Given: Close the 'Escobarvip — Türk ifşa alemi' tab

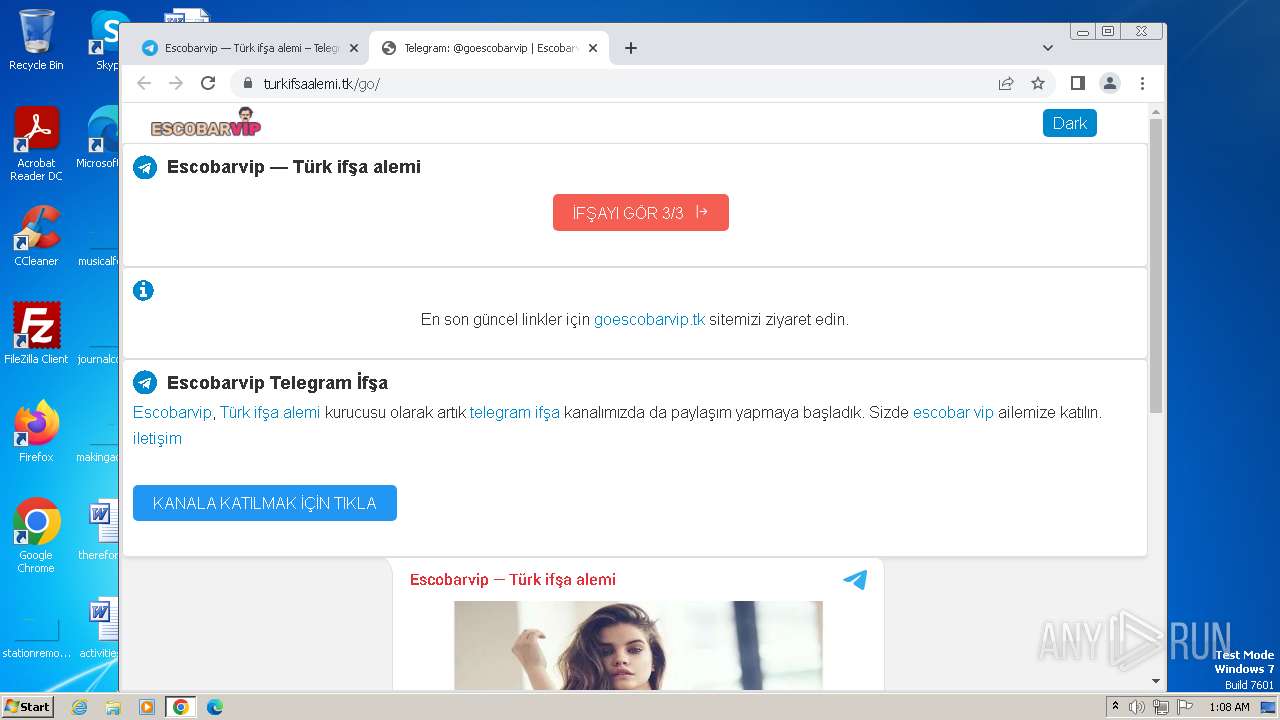Looking at the screenshot, I should (x=353, y=48).
